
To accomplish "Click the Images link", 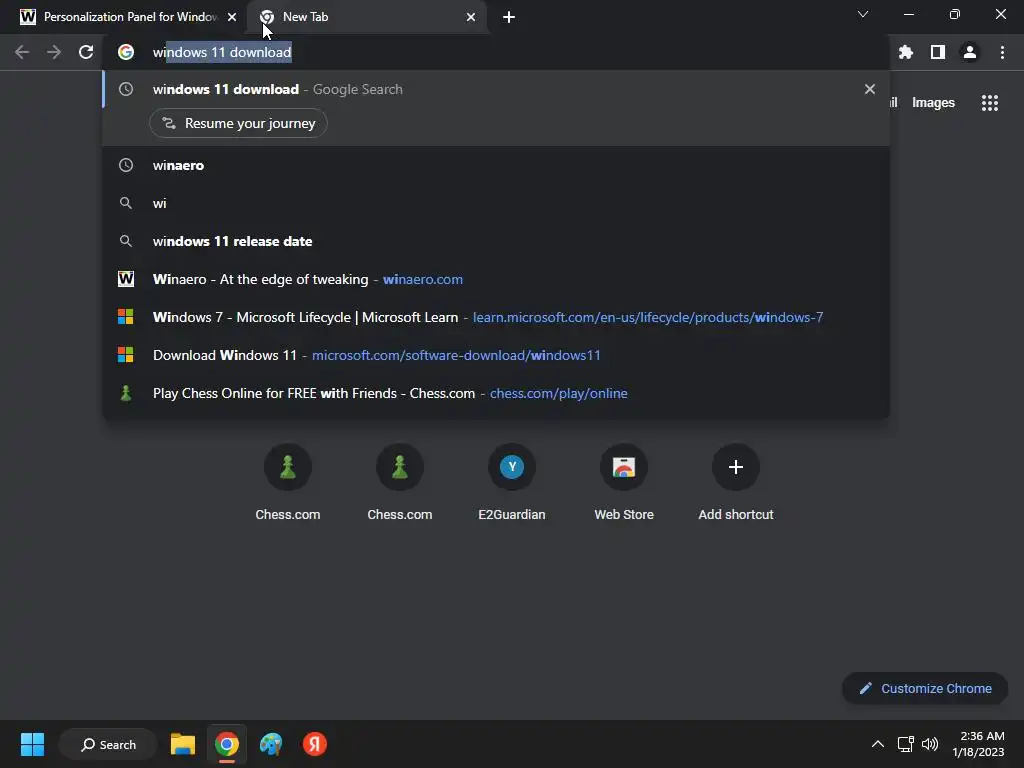I will pyautogui.click(x=933, y=103).
